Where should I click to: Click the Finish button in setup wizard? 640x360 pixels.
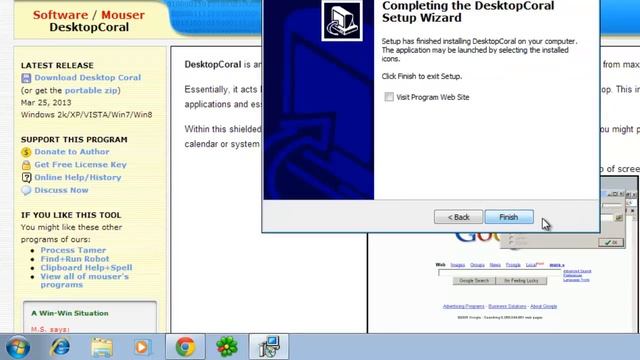[509, 217]
